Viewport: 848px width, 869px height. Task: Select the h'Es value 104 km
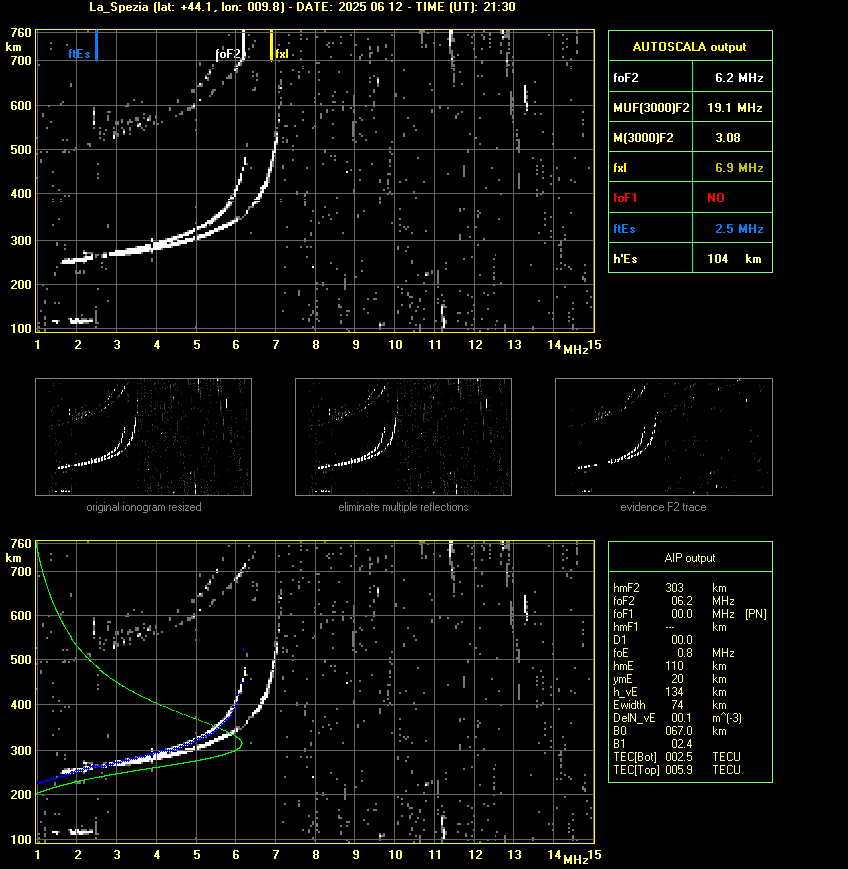(732, 259)
